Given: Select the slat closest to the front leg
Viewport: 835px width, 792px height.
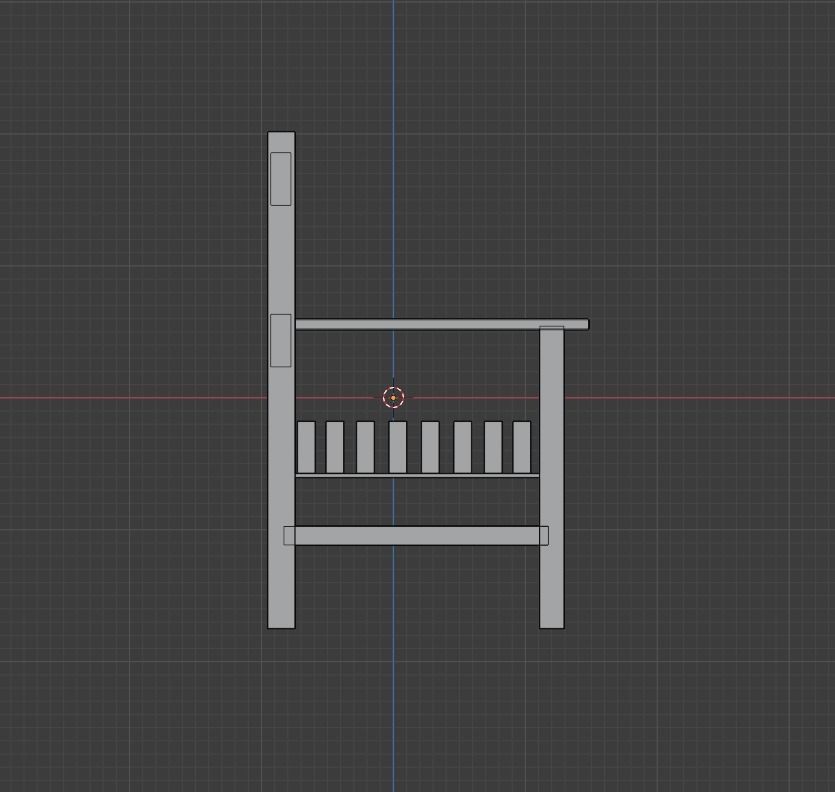Looking at the screenshot, I should point(522,447).
